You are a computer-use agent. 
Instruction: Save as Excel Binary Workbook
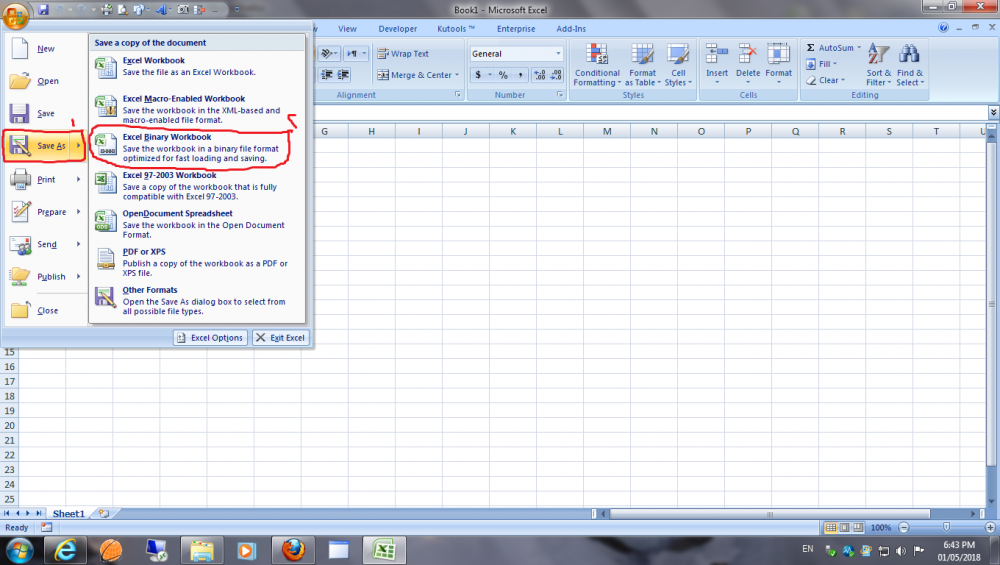pyautogui.click(x=197, y=147)
